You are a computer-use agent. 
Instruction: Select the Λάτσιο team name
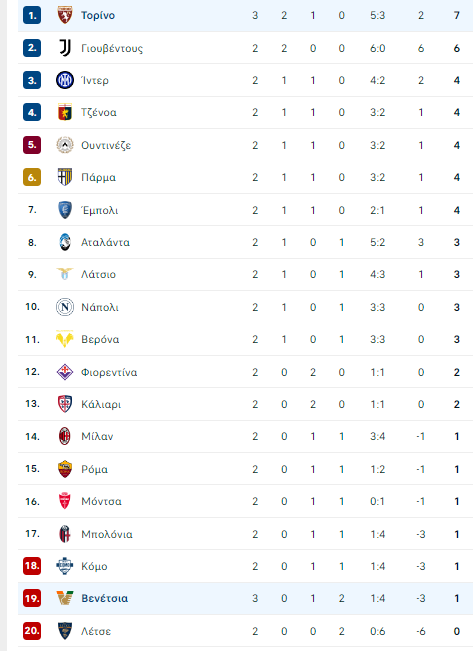click(98, 274)
